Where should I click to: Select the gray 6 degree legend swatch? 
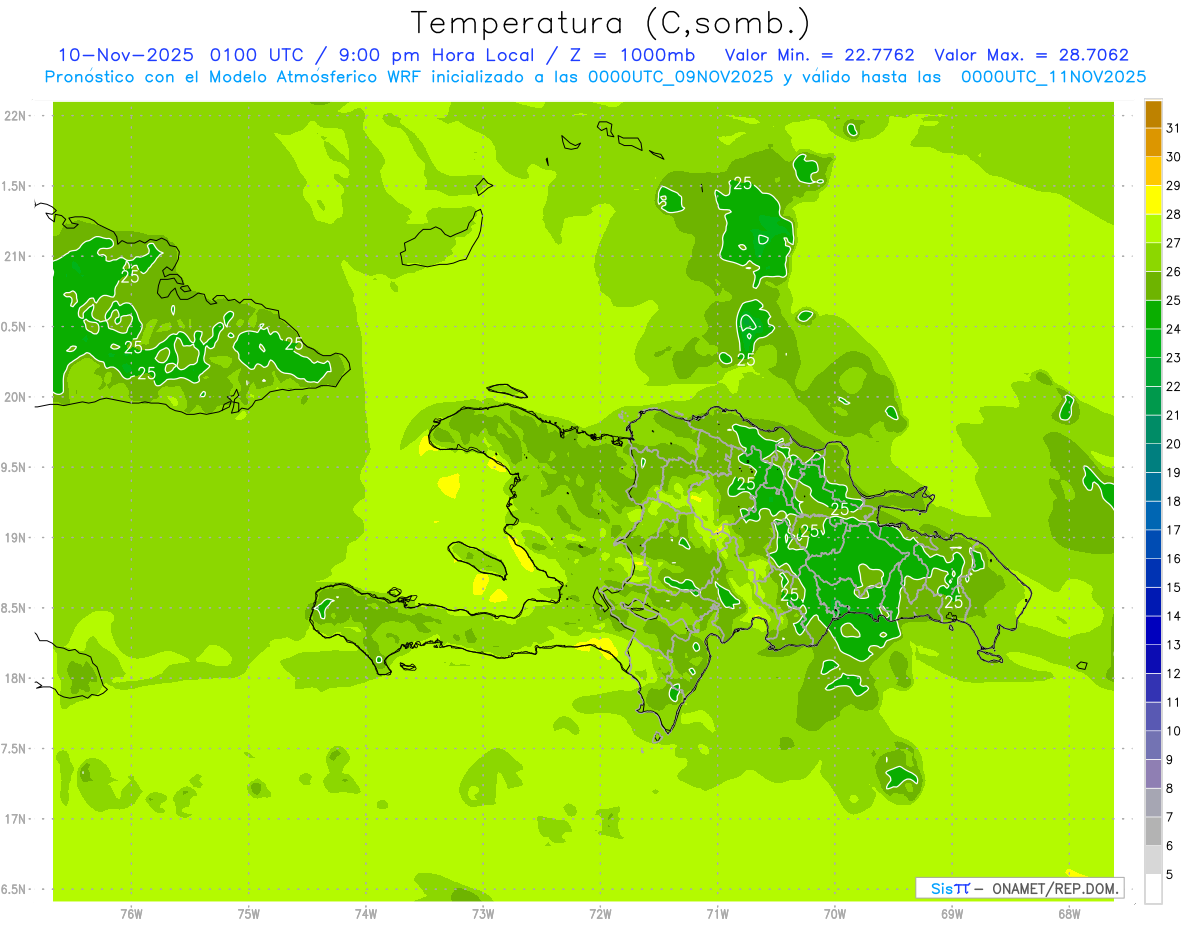(x=1153, y=831)
